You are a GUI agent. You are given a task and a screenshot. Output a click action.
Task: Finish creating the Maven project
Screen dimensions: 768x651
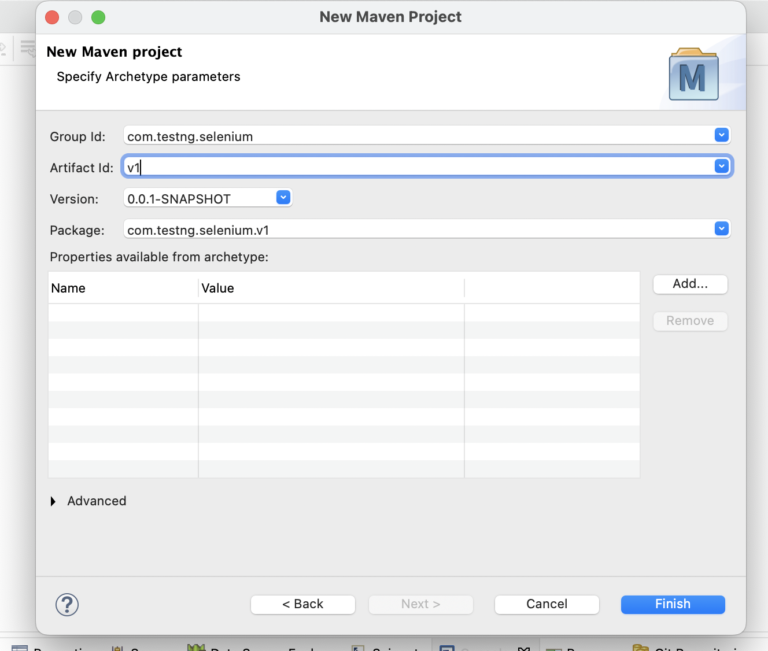tap(672, 604)
